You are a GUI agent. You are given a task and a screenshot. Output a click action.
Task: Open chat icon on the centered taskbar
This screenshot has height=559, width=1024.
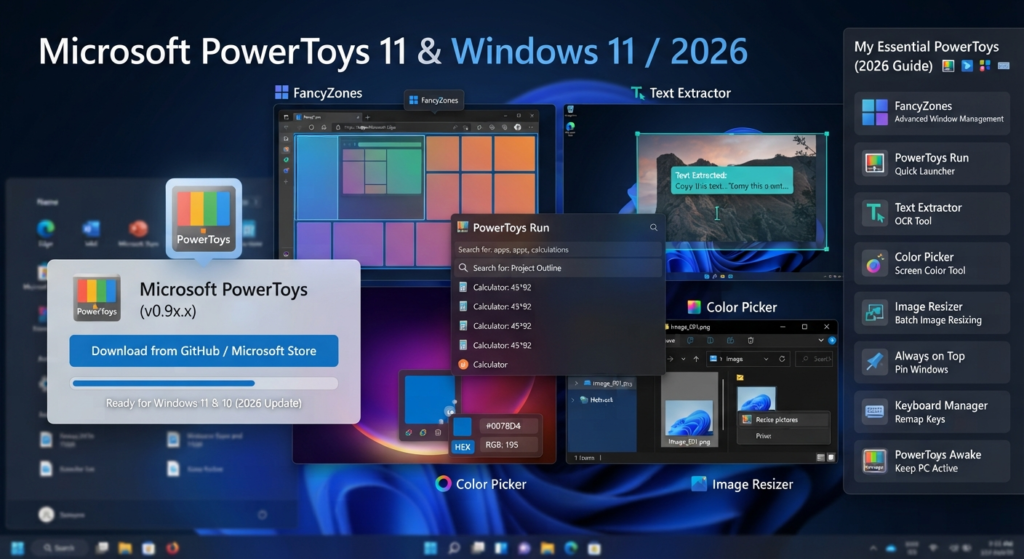tap(524, 548)
